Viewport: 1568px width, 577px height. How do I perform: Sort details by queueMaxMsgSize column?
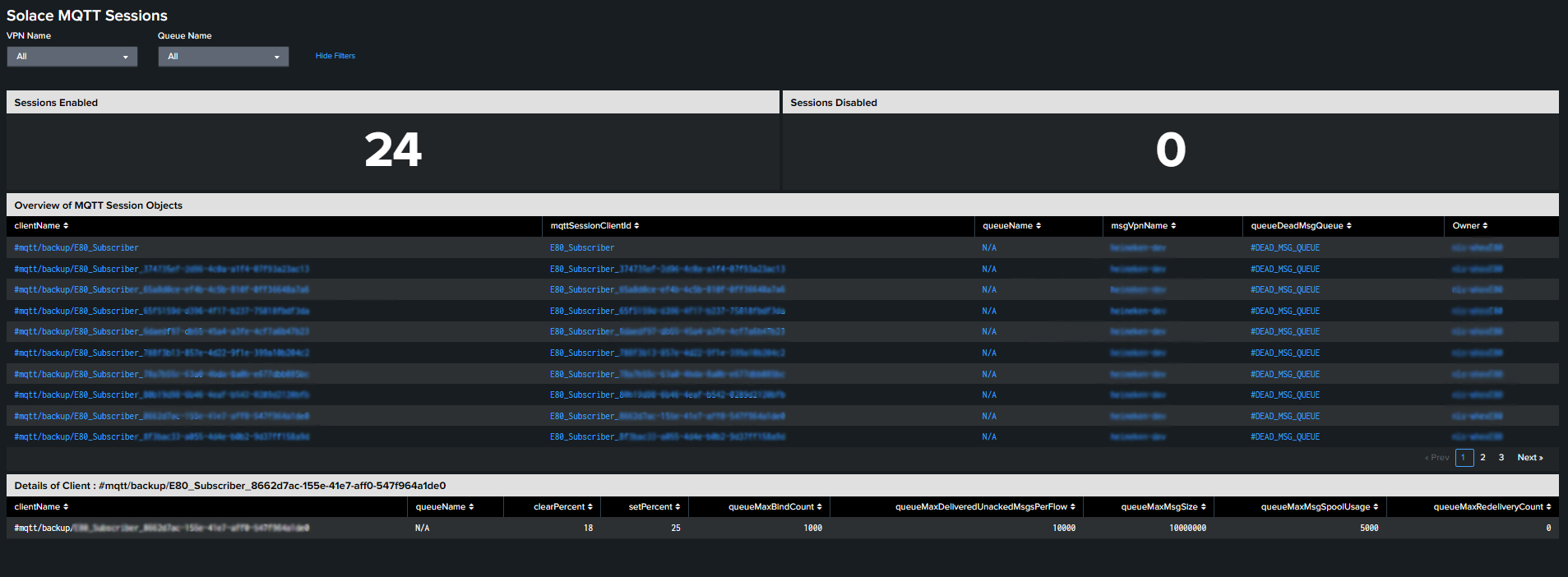tap(1163, 507)
